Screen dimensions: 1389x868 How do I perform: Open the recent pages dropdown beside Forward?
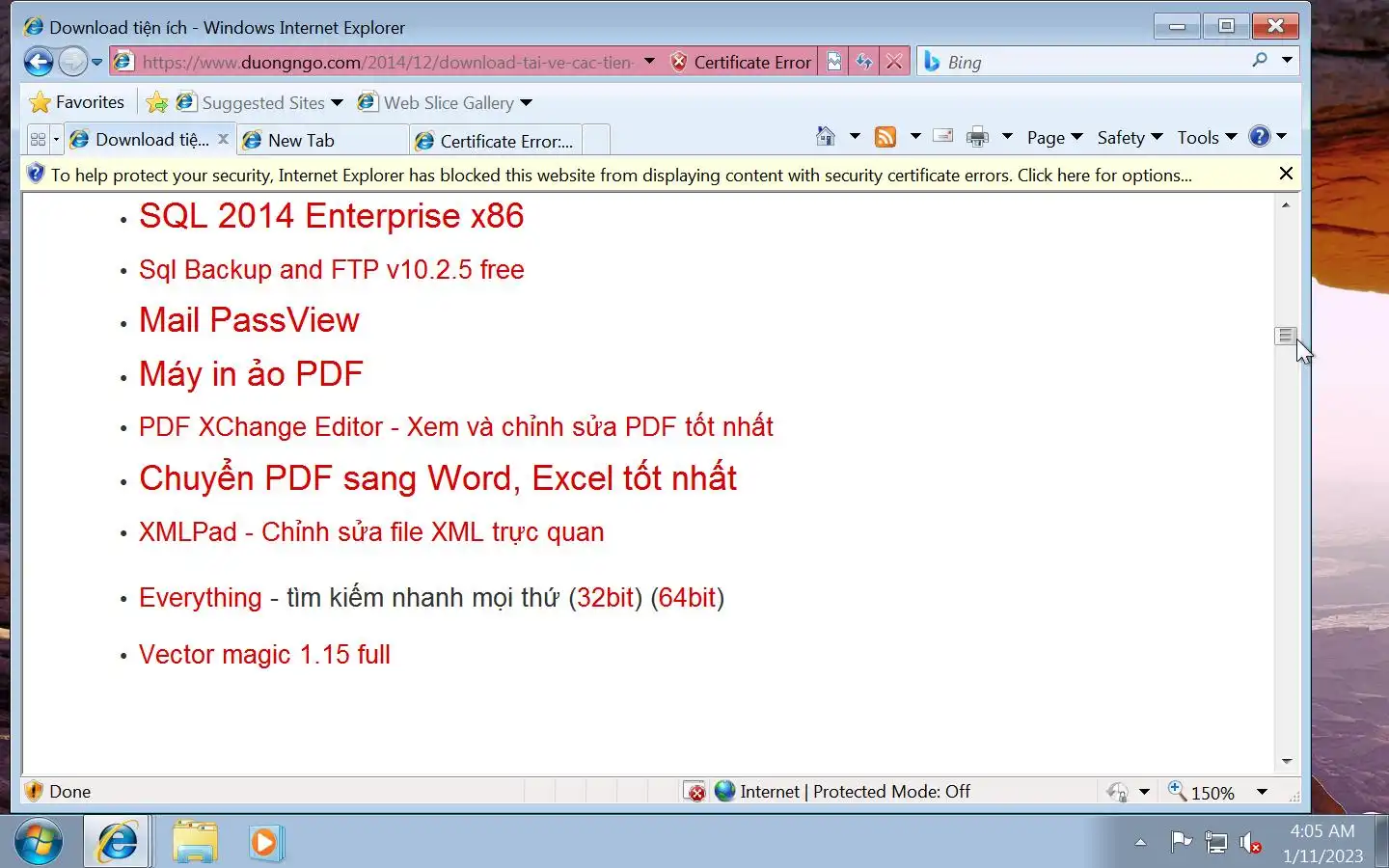pos(96,63)
